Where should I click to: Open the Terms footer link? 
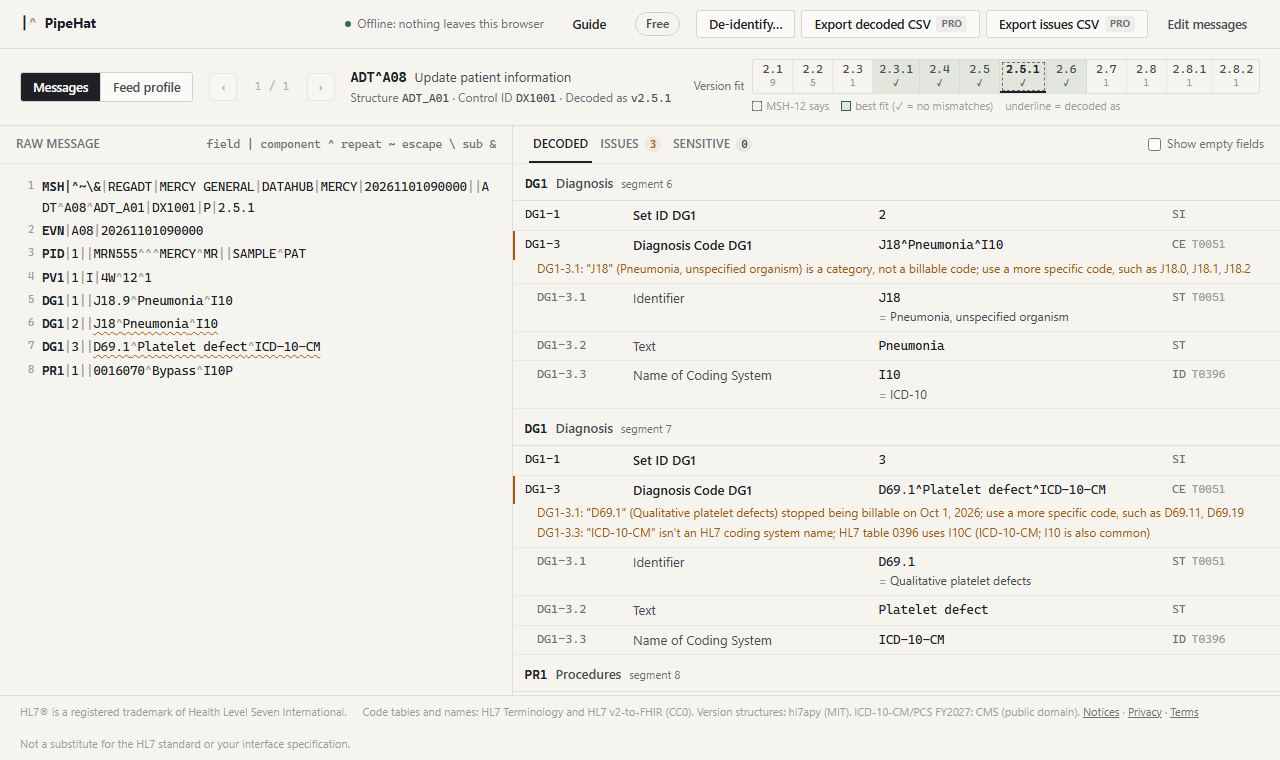point(1184,712)
